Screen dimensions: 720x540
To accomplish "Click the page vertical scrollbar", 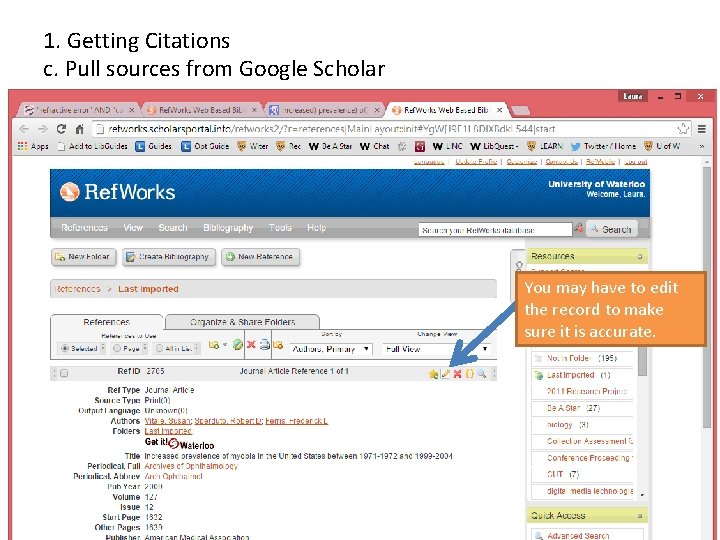I will click(x=707, y=298).
